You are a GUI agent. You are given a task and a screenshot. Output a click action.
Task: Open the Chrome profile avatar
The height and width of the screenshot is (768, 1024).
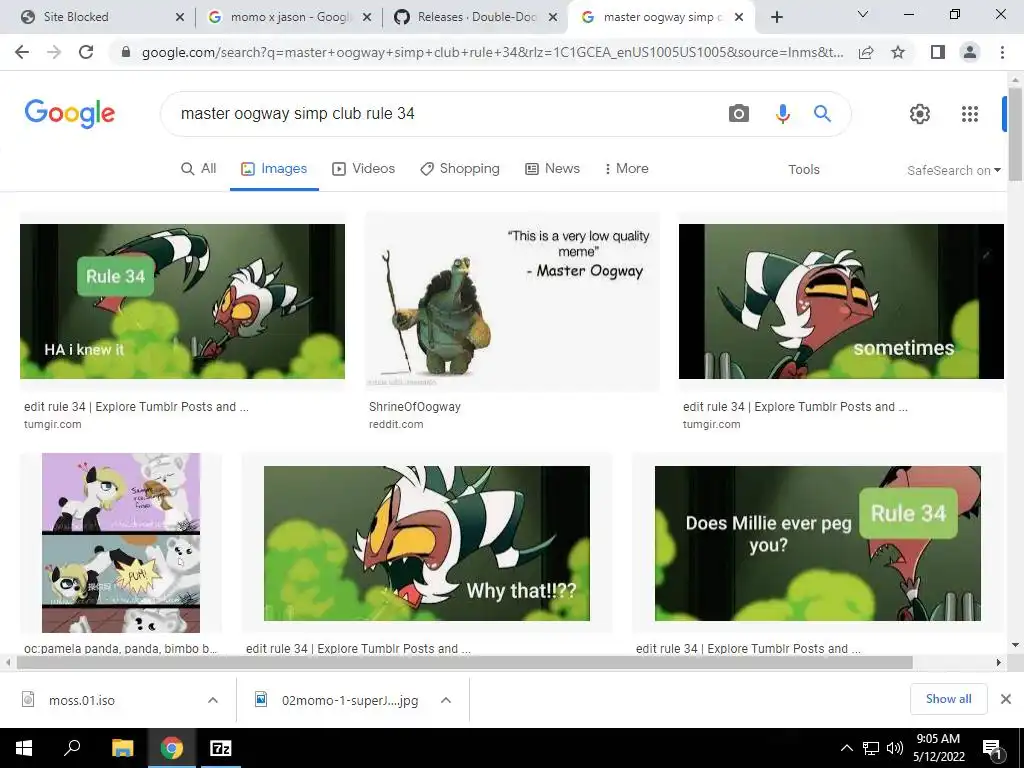point(970,52)
